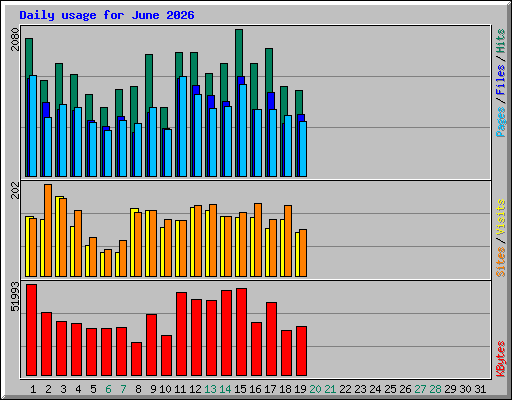Select day 3 label on the x-axis
Viewport: 512px width, 400px height.
tap(63, 389)
